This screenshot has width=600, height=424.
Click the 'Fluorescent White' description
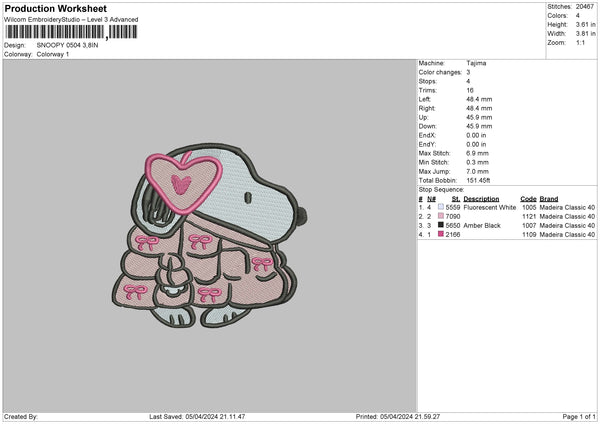click(489, 207)
